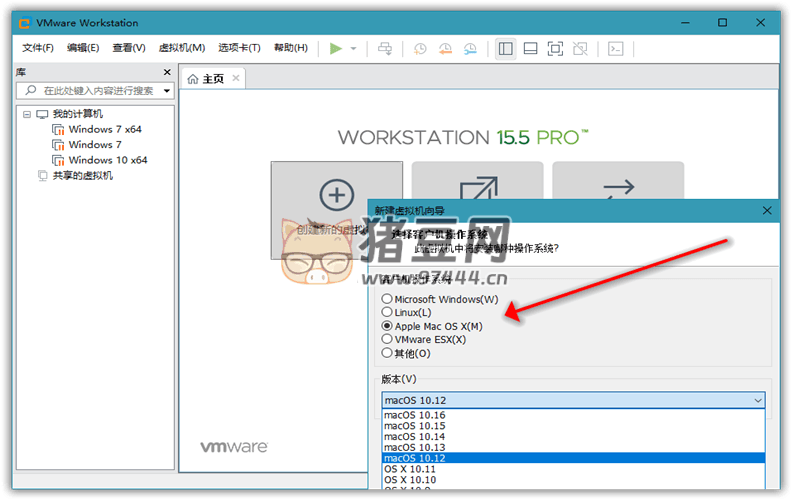Close the library panel with X
The height and width of the screenshot is (500, 792).
pyautogui.click(x=167, y=72)
